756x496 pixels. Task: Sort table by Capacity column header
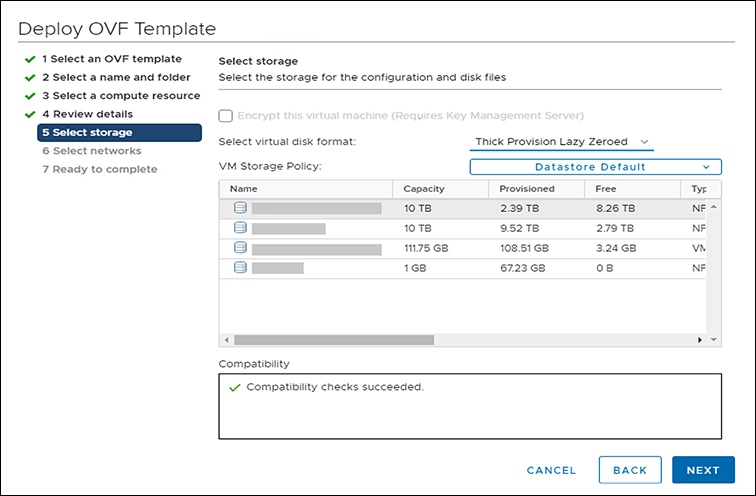pos(441,189)
